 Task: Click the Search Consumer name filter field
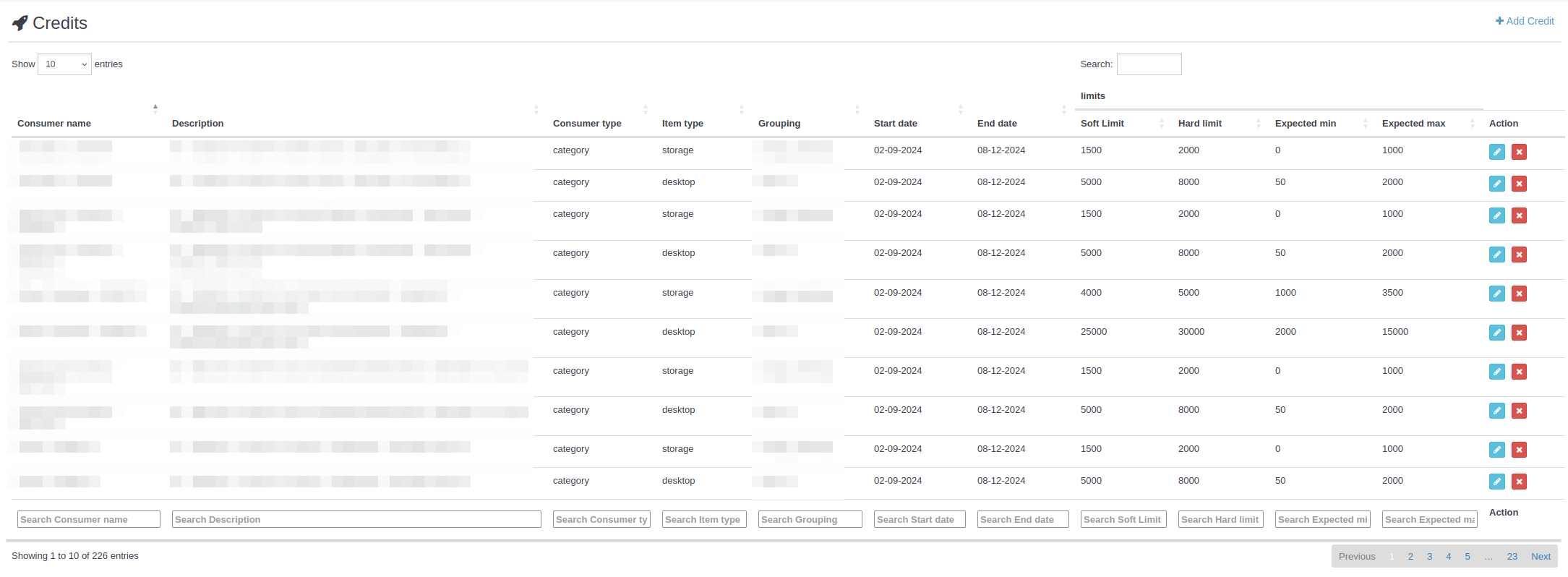pos(88,519)
